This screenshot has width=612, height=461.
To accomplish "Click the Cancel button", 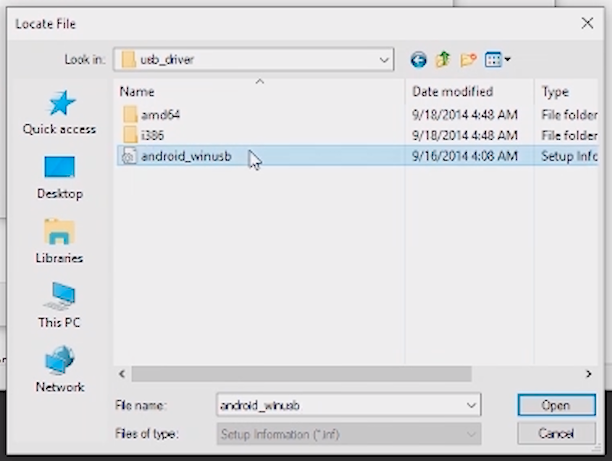I will (x=555, y=434).
